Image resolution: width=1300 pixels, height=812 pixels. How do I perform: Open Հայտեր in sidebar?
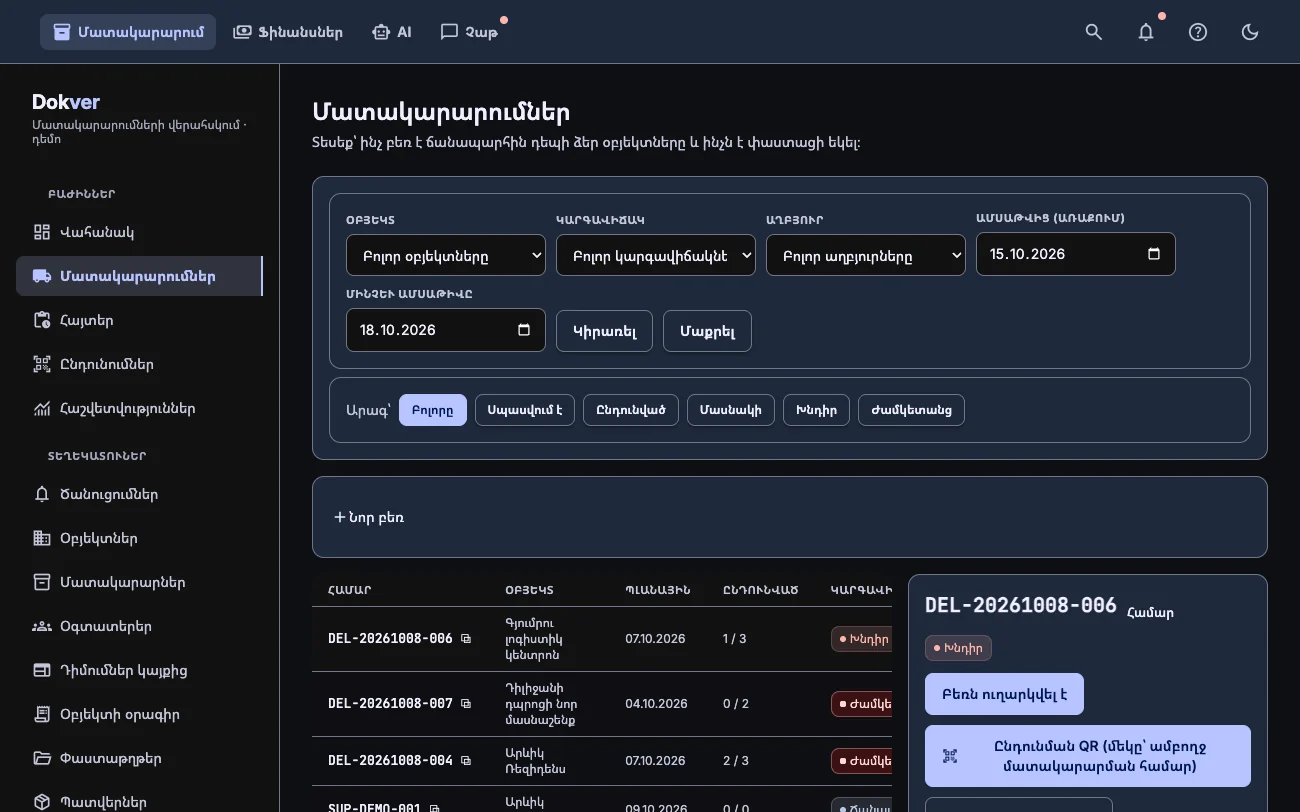[139, 320]
